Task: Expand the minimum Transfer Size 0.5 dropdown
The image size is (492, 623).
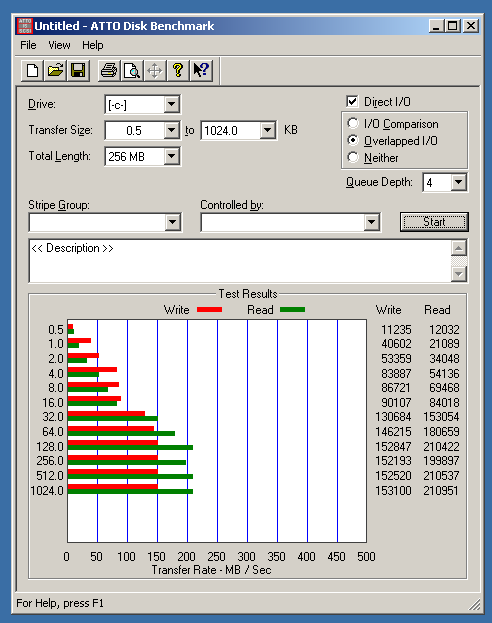Action: point(171,130)
